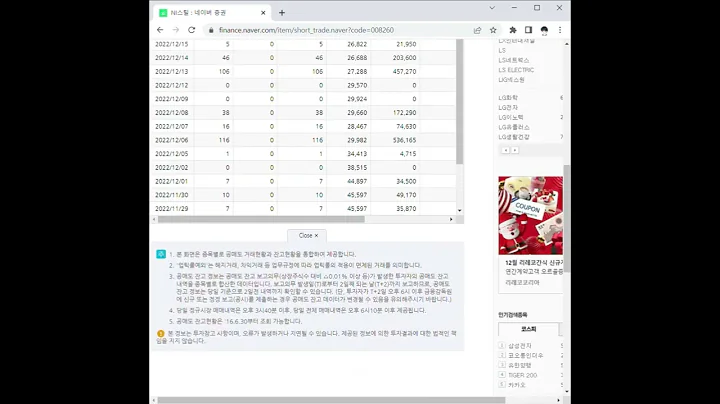Click the value 203,600 in the table
Viewport: 720px width, 404px height.
pos(404,58)
